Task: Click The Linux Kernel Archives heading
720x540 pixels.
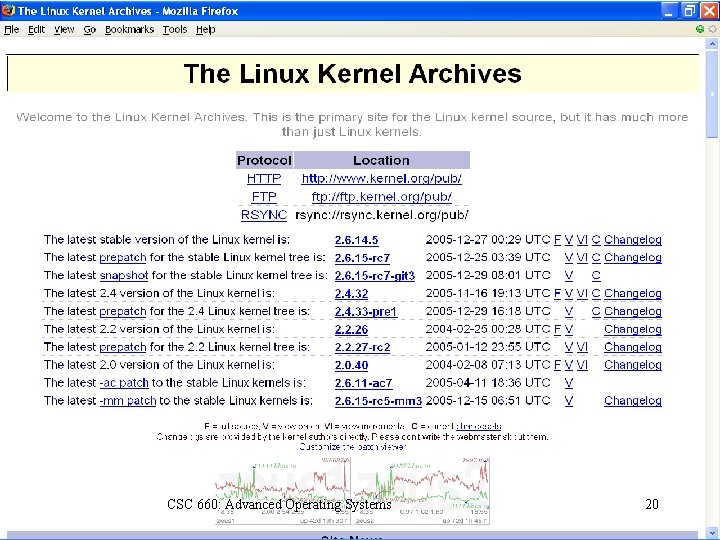Action: click(353, 73)
